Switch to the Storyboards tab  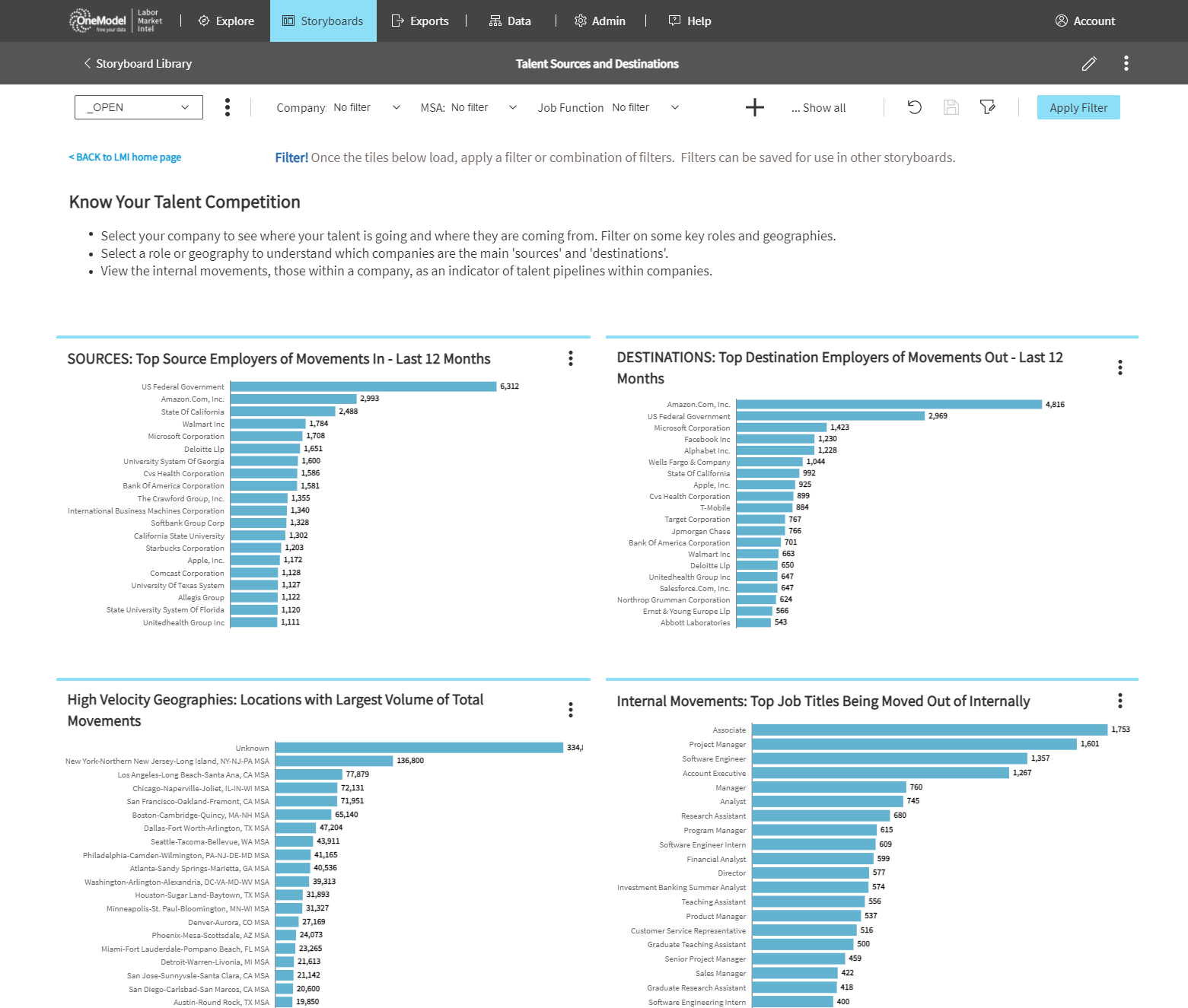pyautogui.click(x=323, y=21)
